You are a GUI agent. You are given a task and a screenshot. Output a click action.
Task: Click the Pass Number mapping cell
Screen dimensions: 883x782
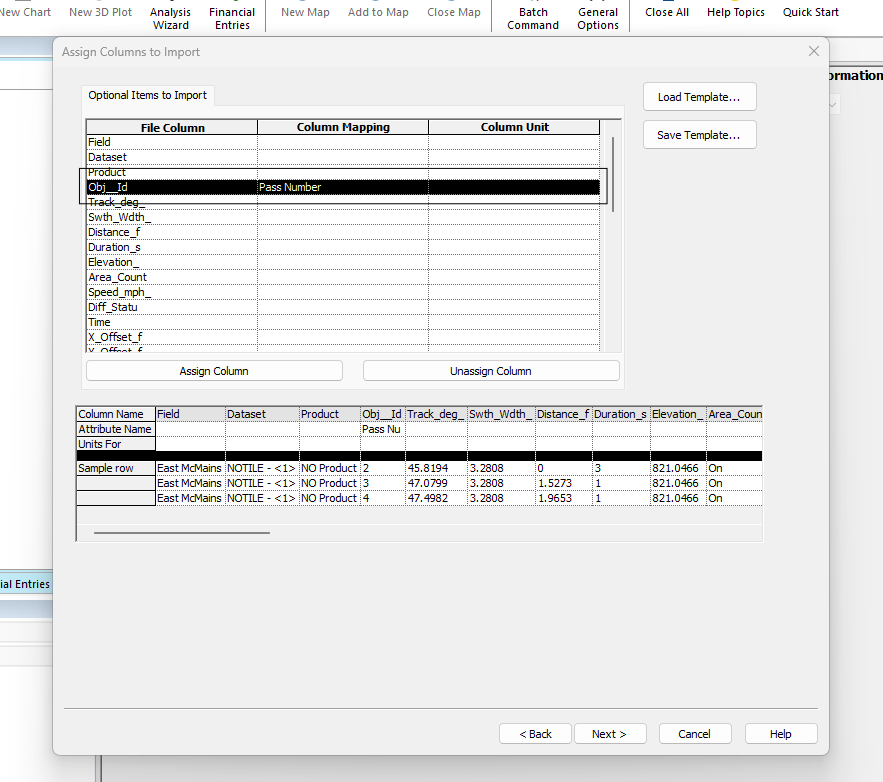coord(343,187)
